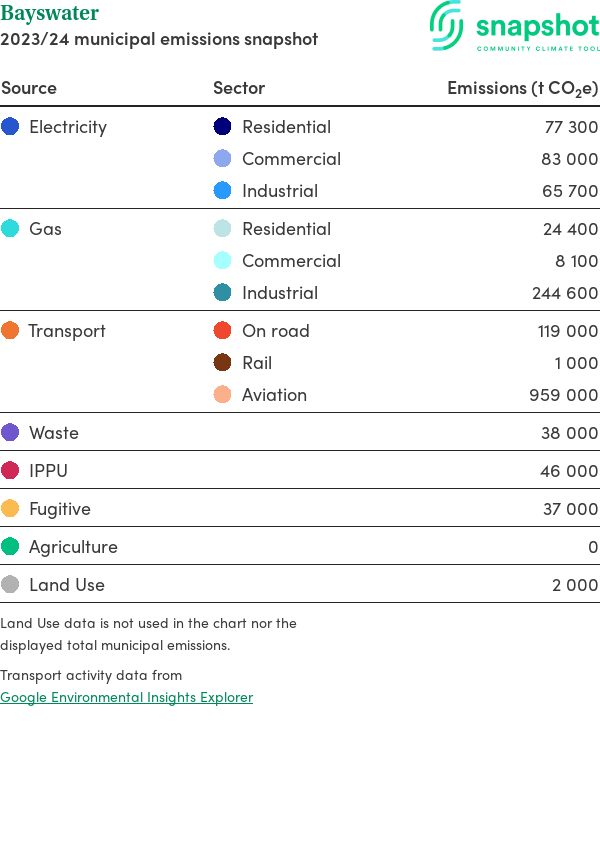Click the Snapshot logo icon

(447, 25)
